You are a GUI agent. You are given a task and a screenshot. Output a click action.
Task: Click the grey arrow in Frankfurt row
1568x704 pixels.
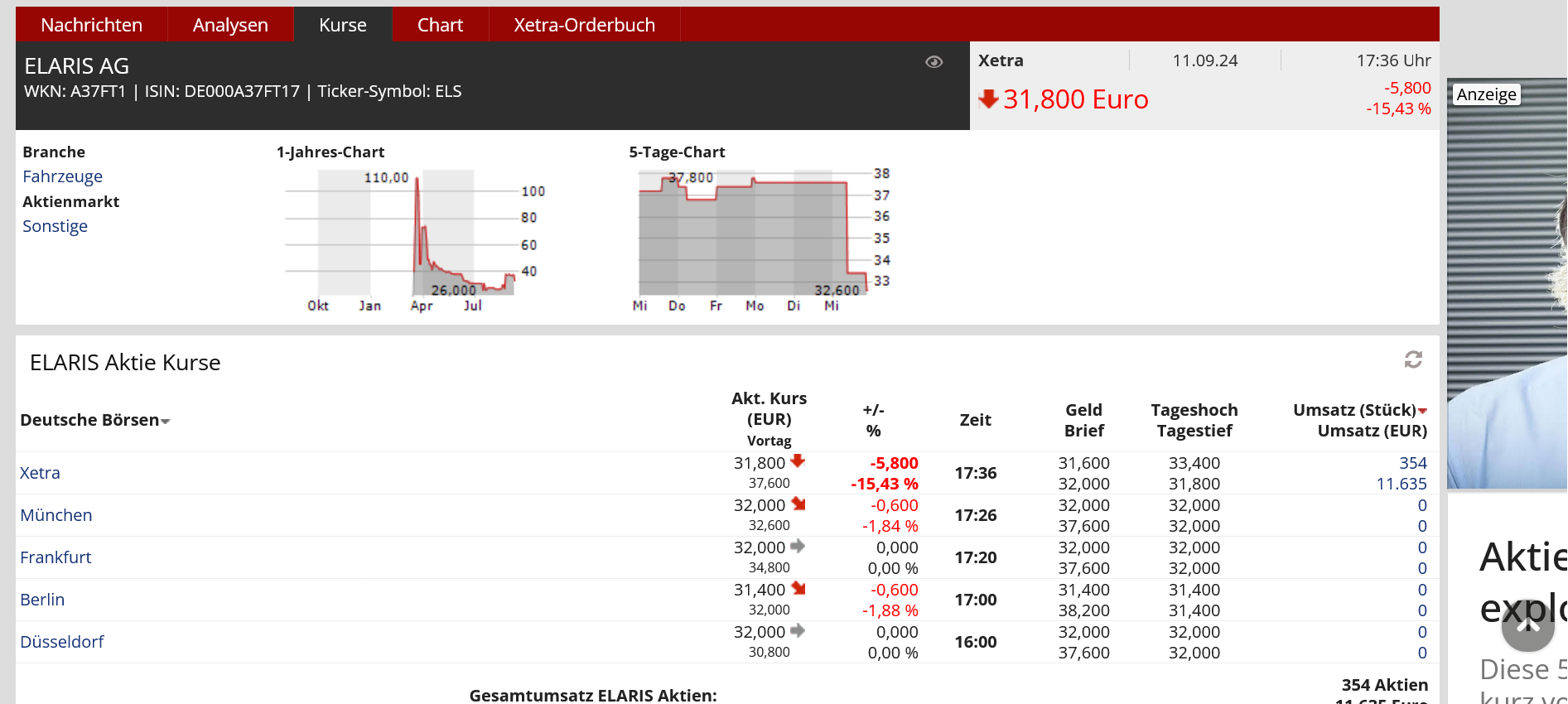798,547
